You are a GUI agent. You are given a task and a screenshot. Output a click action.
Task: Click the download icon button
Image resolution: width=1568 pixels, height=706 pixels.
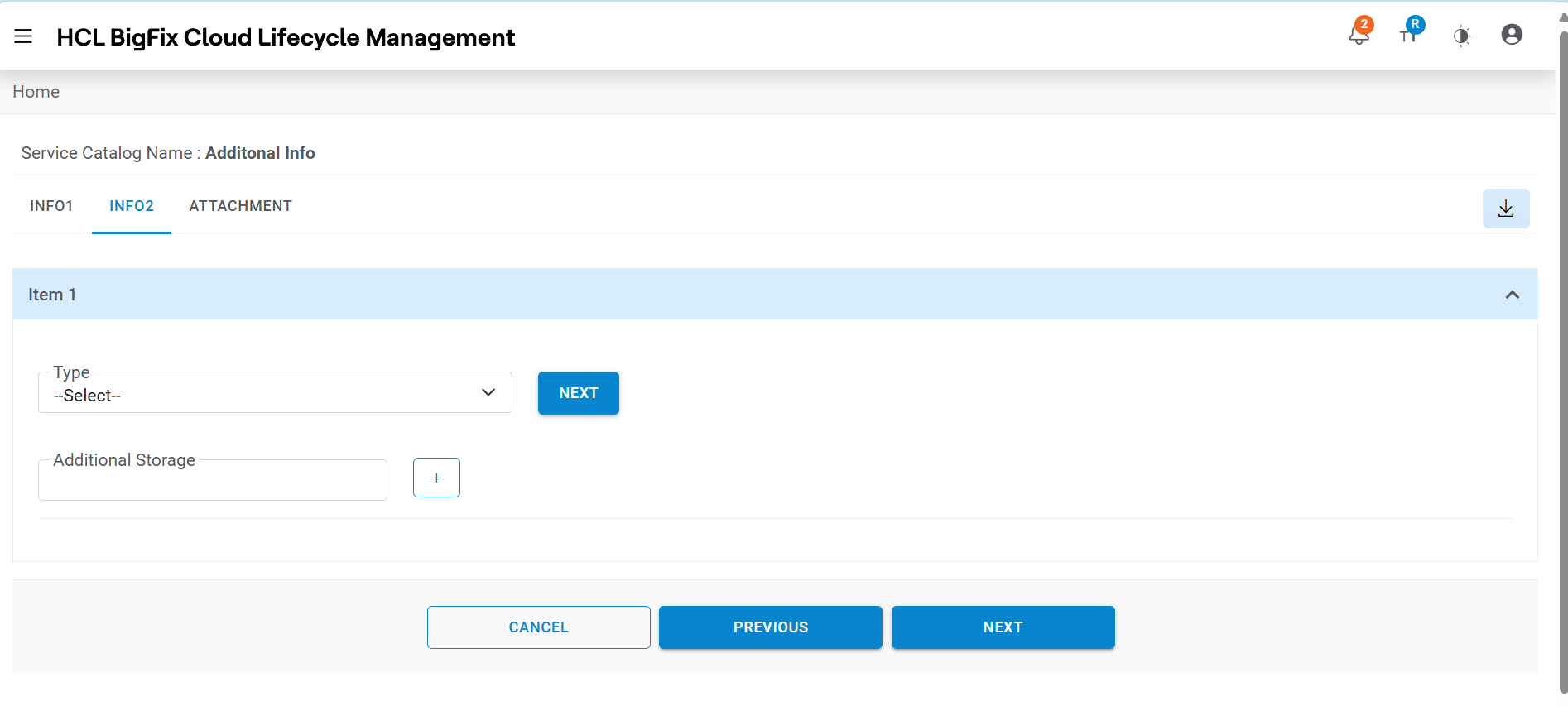click(x=1506, y=209)
